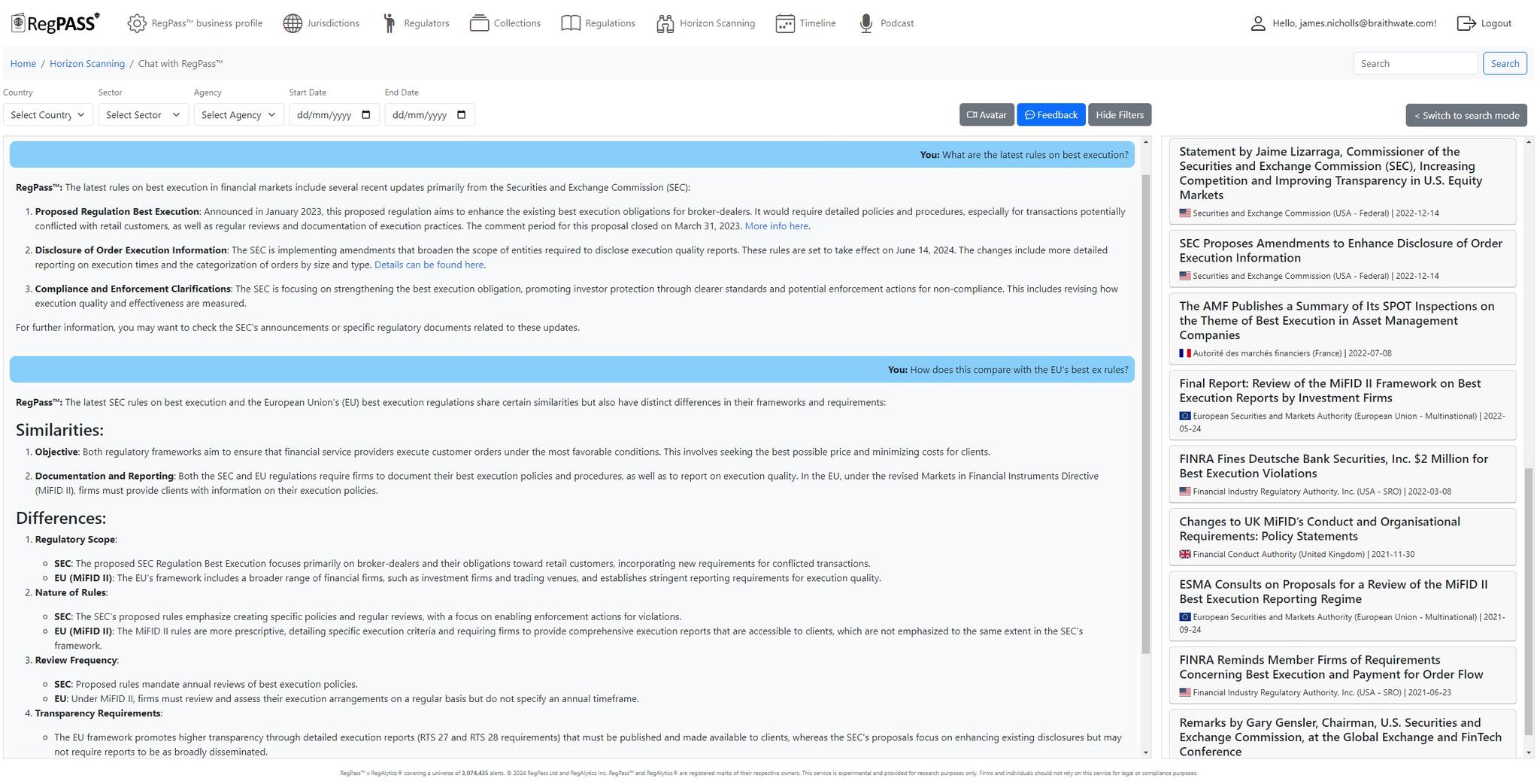The width and height of the screenshot is (1540, 784).
Task: Click the Avatar button
Action: pyautogui.click(x=987, y=115)
